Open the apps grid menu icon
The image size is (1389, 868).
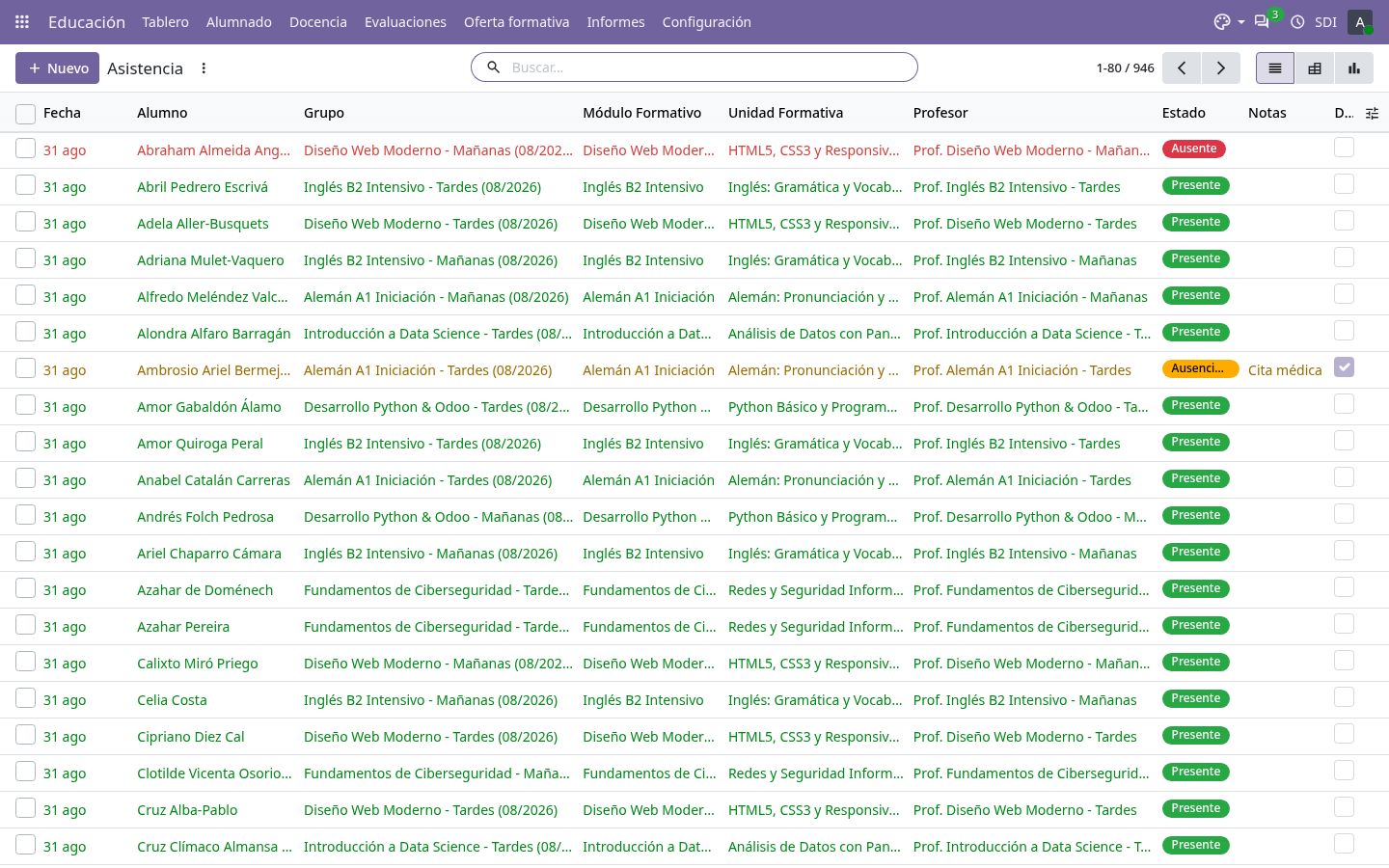(22, 22)
